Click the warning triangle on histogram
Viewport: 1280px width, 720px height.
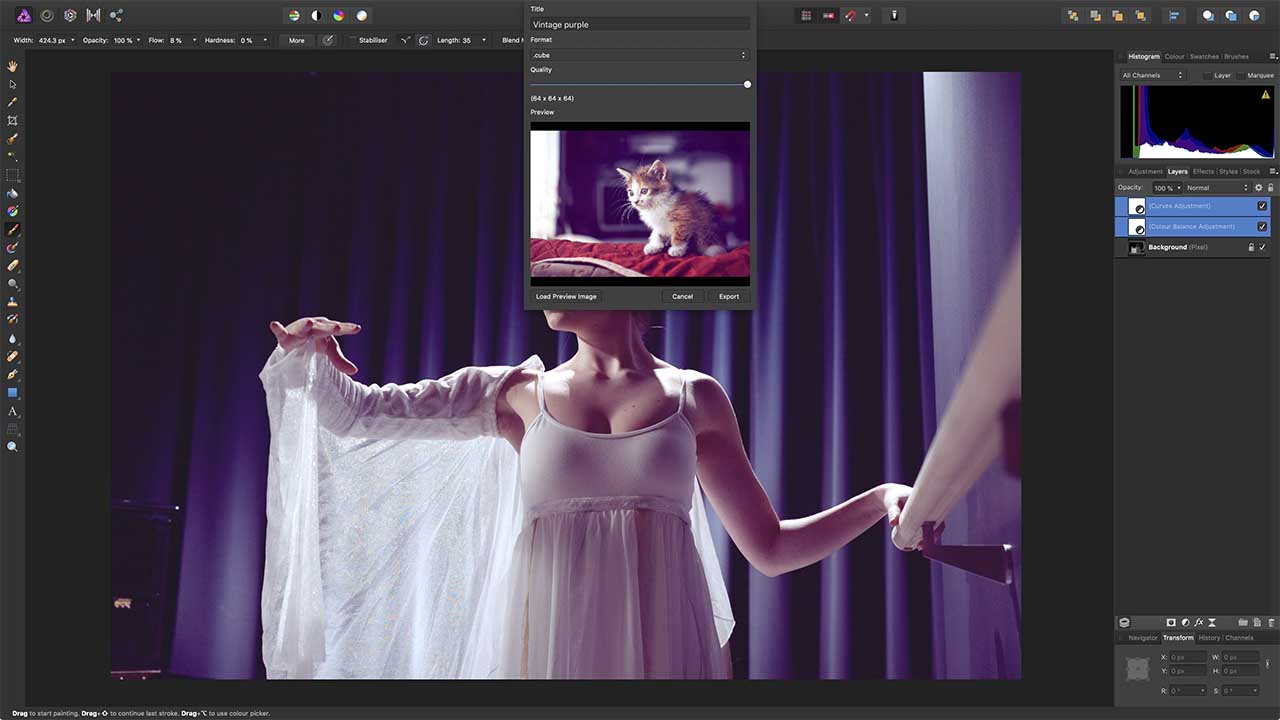(1266, 95)
